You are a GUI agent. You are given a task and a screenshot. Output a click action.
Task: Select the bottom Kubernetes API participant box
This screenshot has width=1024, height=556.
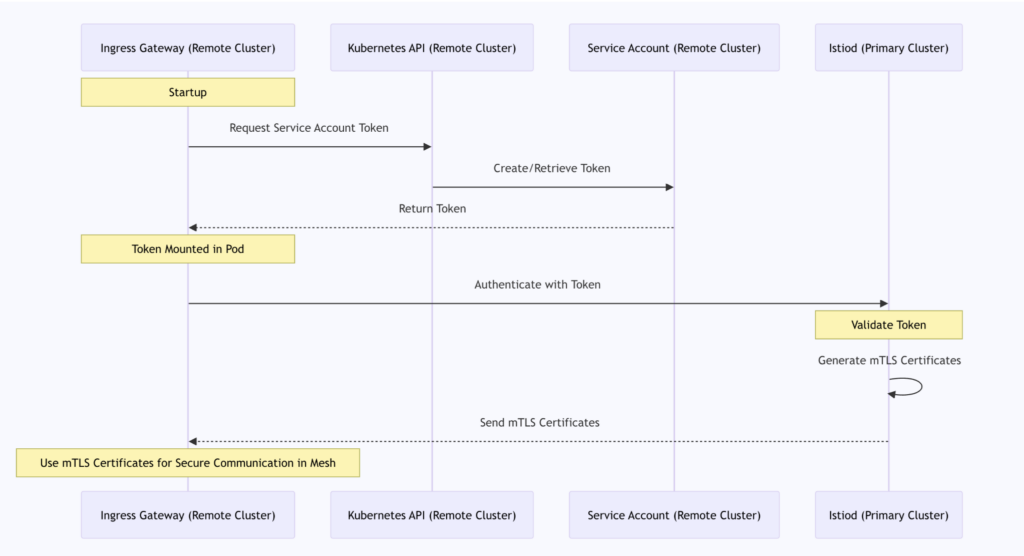[432, 515]
